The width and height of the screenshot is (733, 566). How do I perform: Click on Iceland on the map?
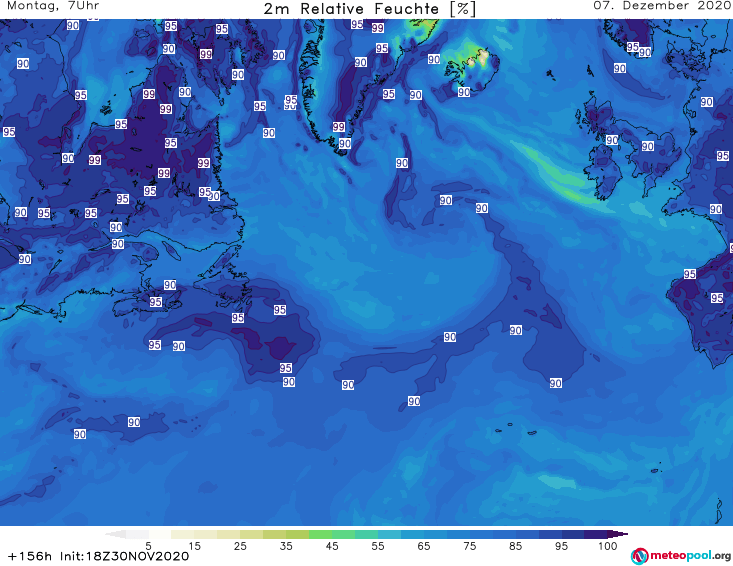coord(472,68)
